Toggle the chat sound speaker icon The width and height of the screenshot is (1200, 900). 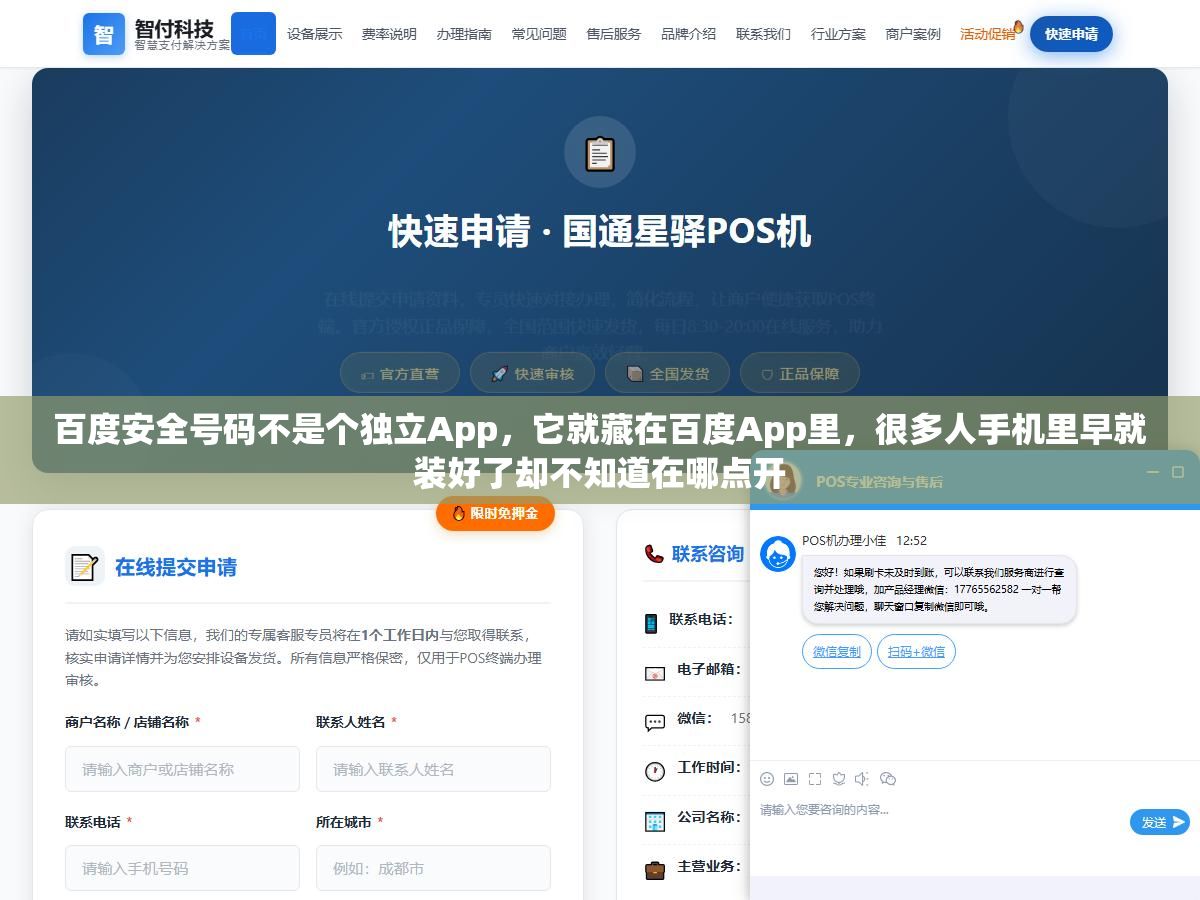[862, 779]
